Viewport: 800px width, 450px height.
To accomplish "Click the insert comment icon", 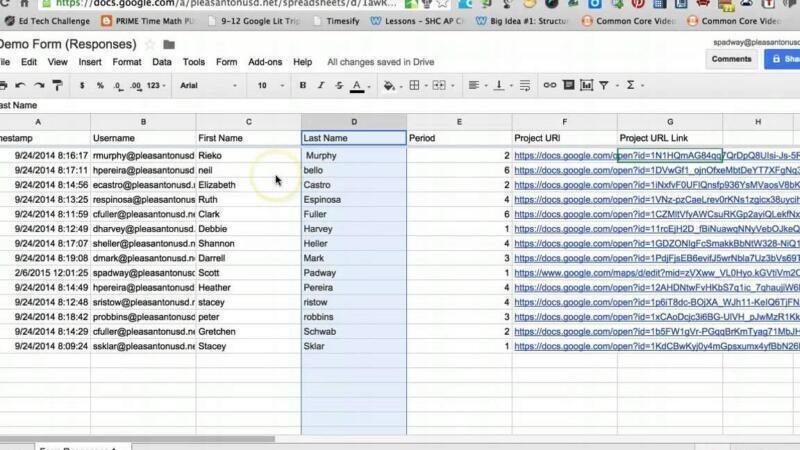I will point(567,86).
